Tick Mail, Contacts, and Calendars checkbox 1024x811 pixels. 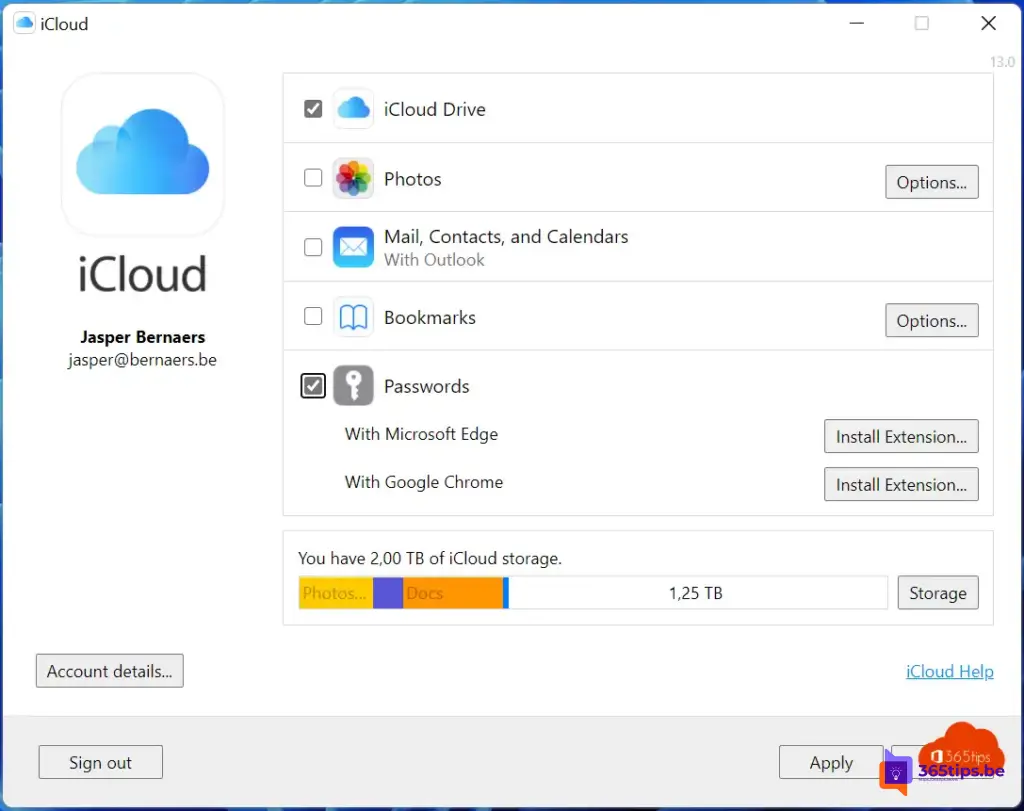point(313,247)
